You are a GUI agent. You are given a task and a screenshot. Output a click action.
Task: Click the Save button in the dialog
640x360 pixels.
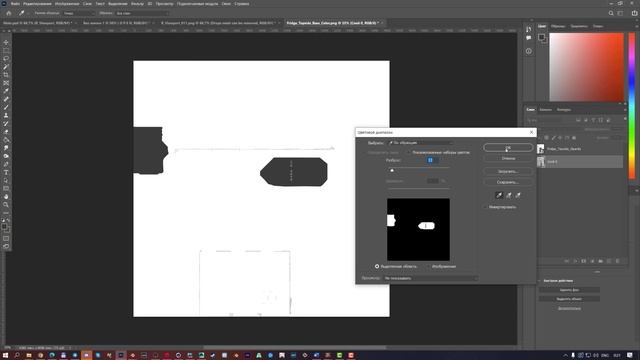(508, 182)
